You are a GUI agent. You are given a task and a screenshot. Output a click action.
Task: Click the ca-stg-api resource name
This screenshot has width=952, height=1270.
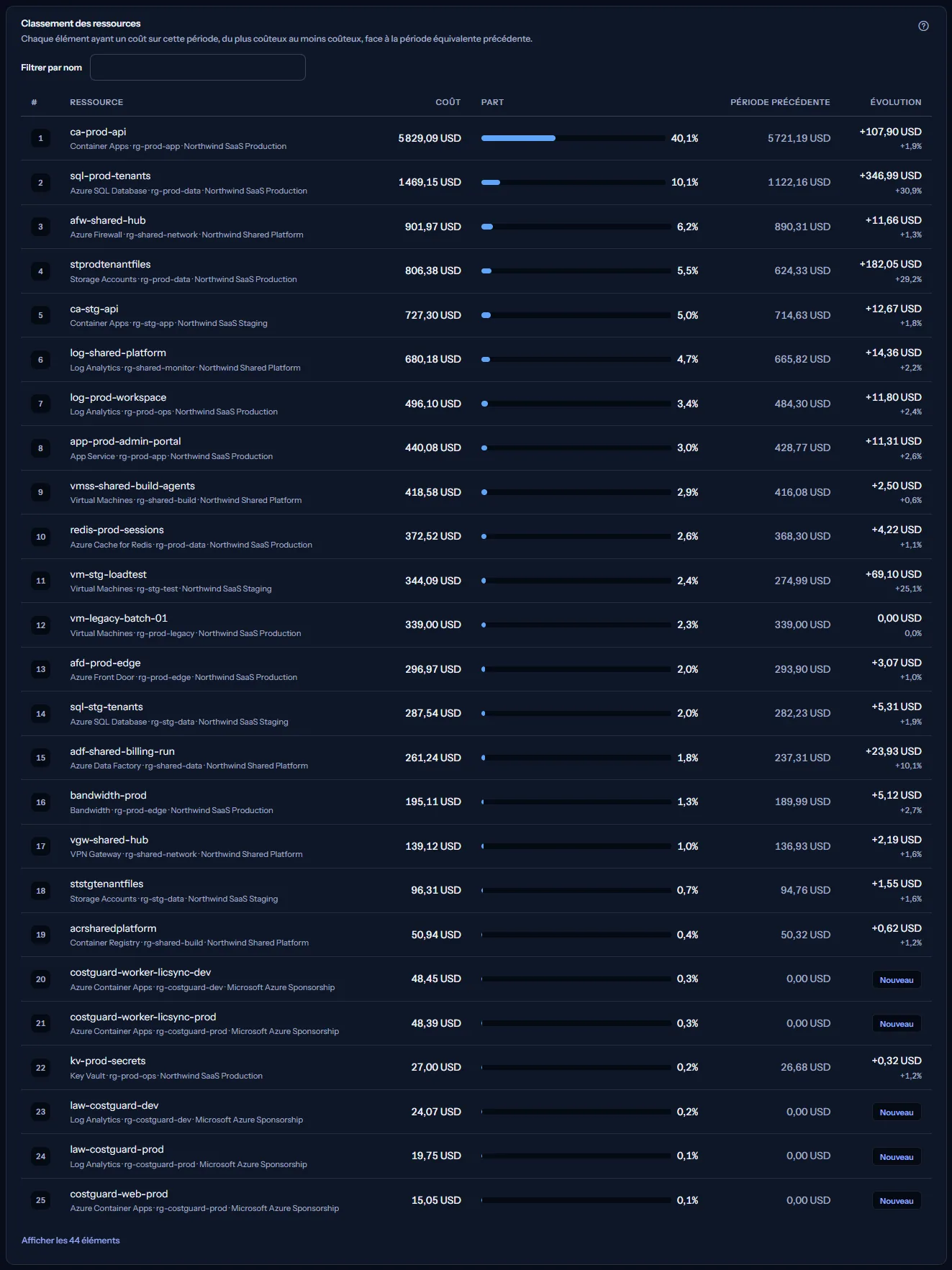(94, 309)
